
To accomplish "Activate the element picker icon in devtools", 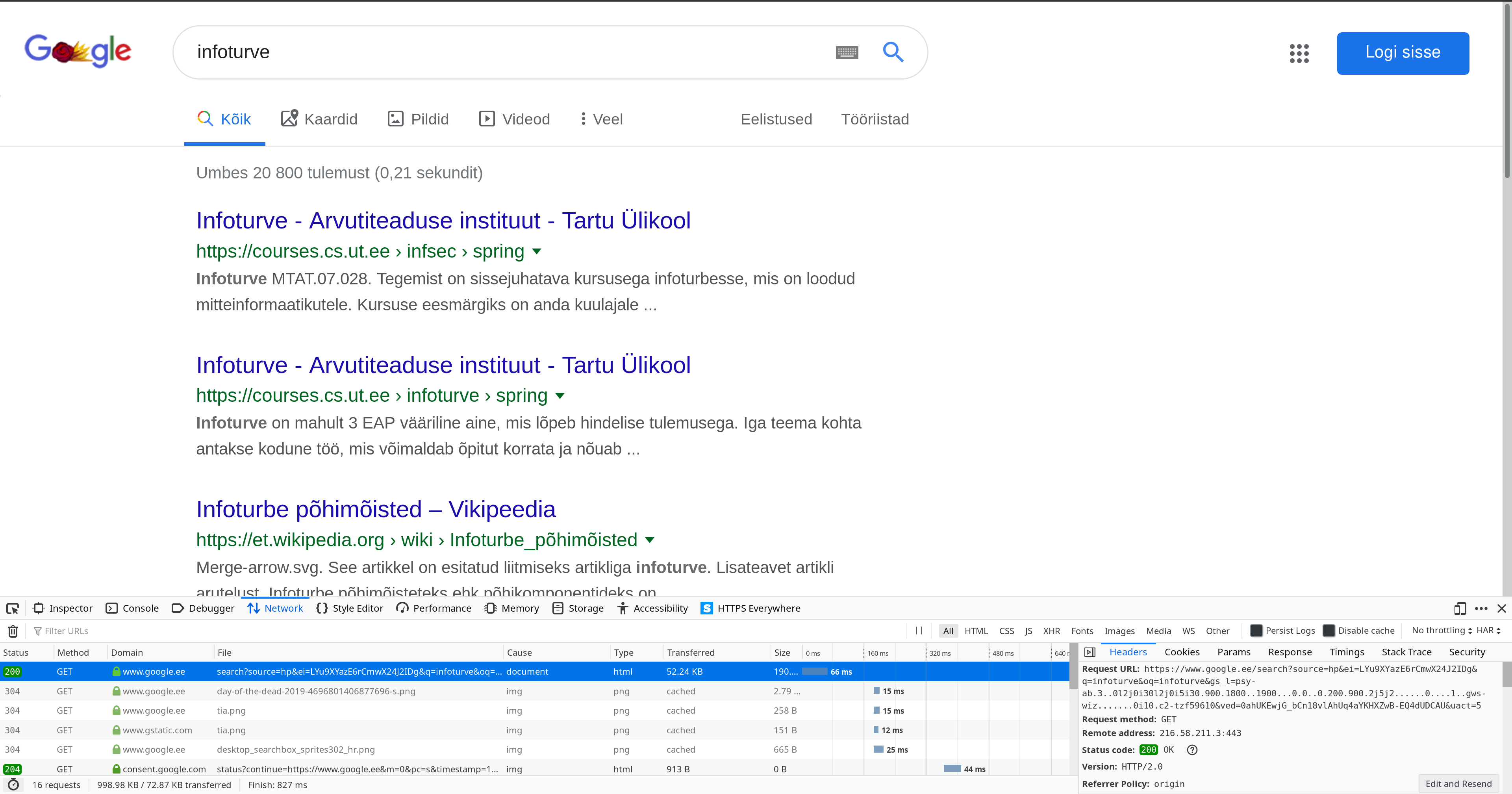I will click(x=12, y=608).
